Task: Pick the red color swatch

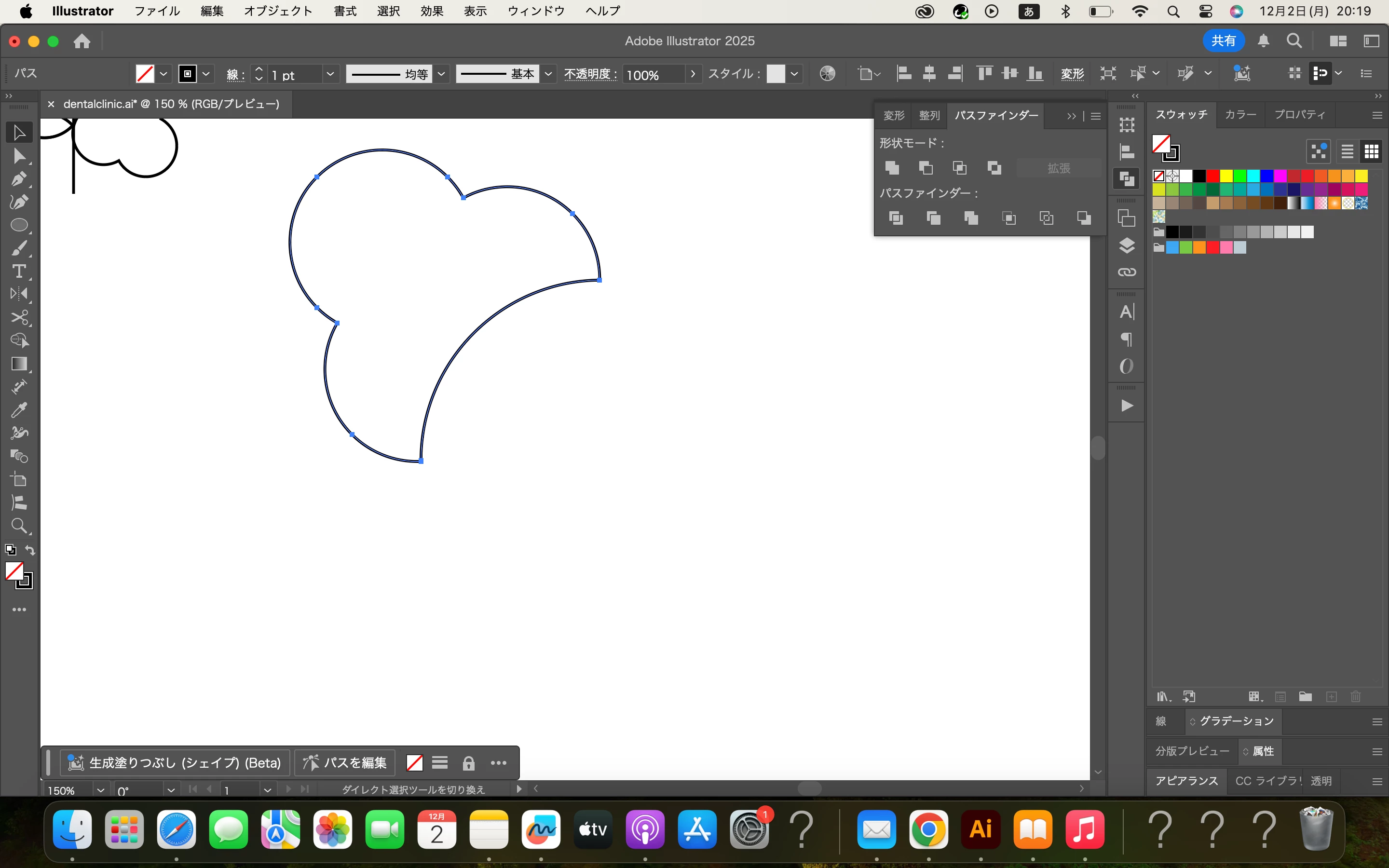Action: [1212, 176]
